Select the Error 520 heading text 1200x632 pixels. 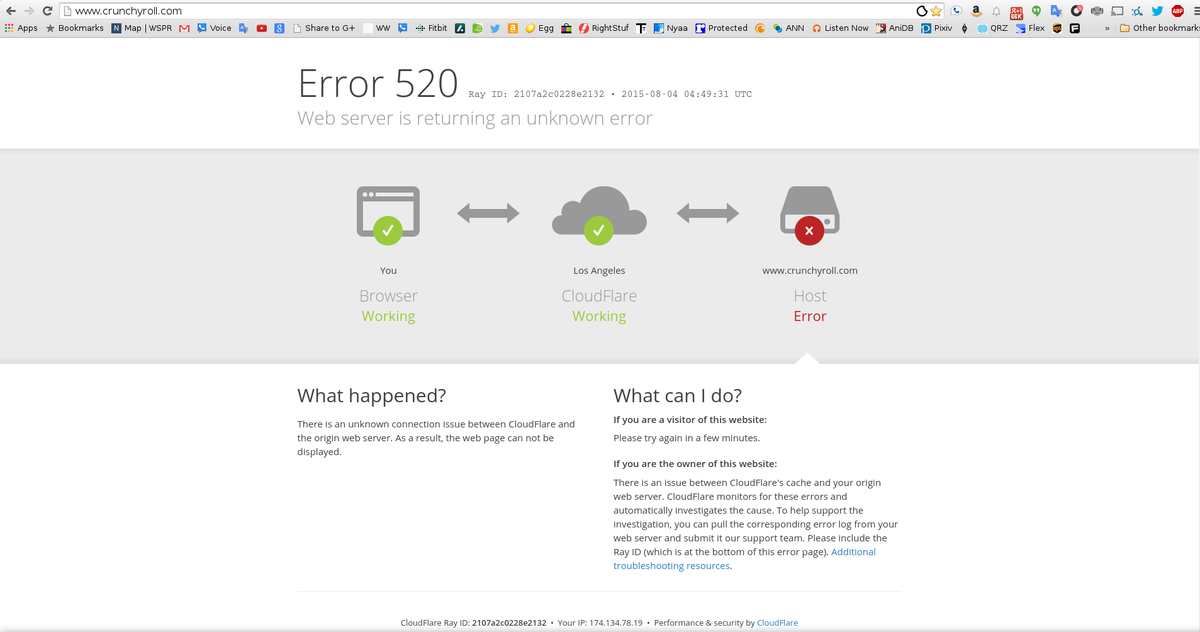378,82
